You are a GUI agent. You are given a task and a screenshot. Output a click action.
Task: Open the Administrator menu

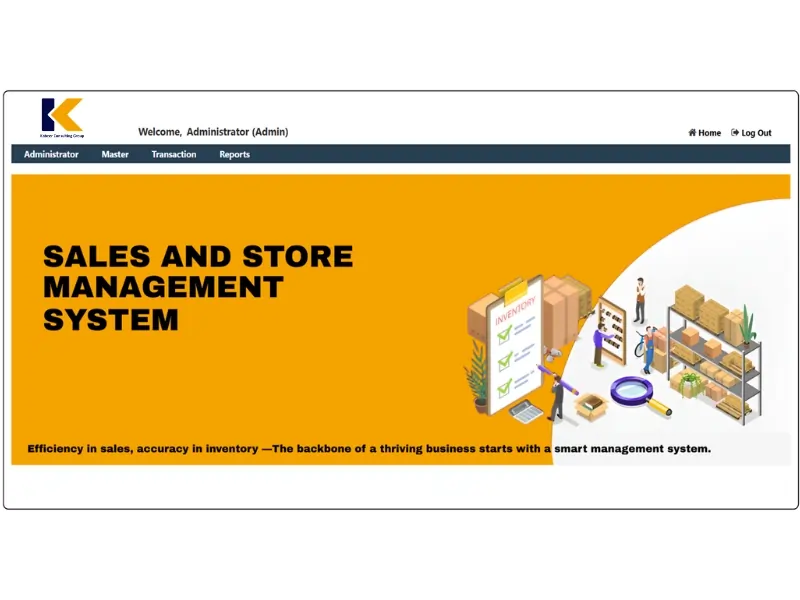[51, 154]
